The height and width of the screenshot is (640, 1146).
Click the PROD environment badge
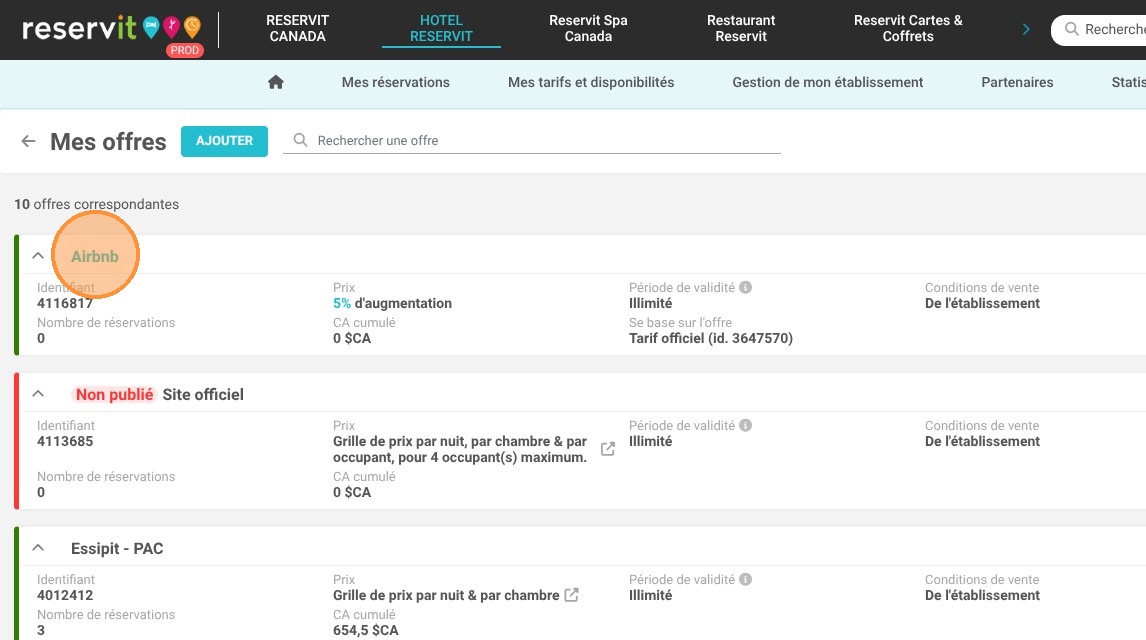184,50
